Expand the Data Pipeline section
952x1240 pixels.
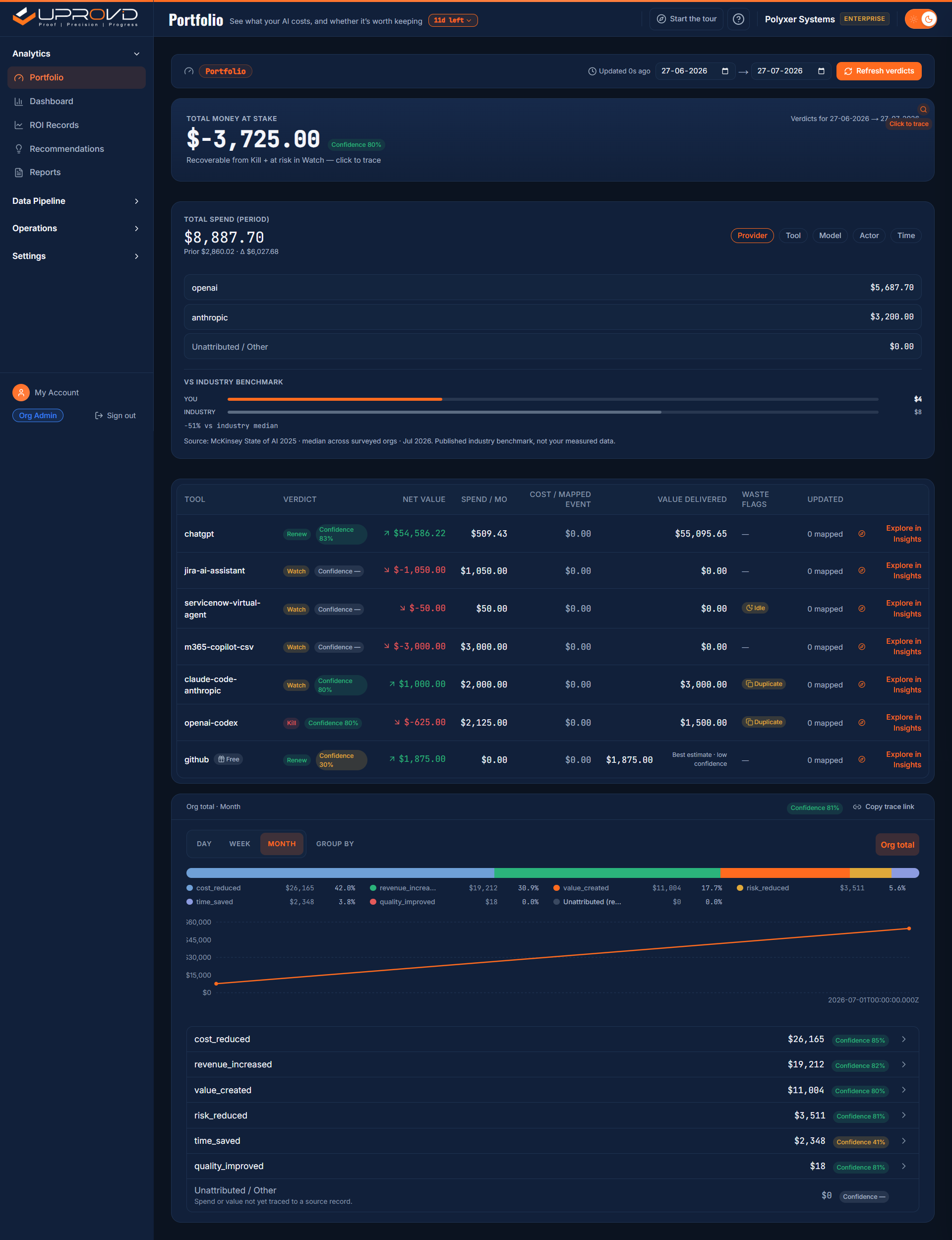[76, 201]
